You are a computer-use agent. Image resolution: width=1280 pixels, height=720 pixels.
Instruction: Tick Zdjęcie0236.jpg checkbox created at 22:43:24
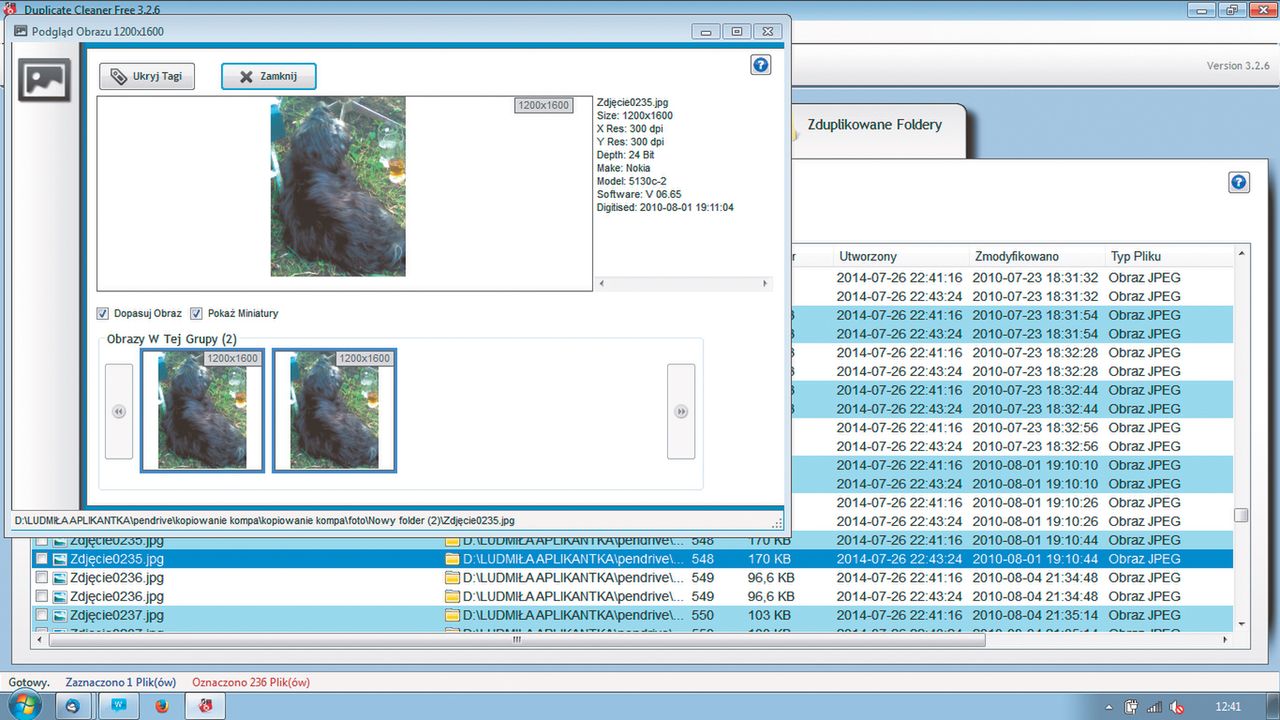[42, 596]
